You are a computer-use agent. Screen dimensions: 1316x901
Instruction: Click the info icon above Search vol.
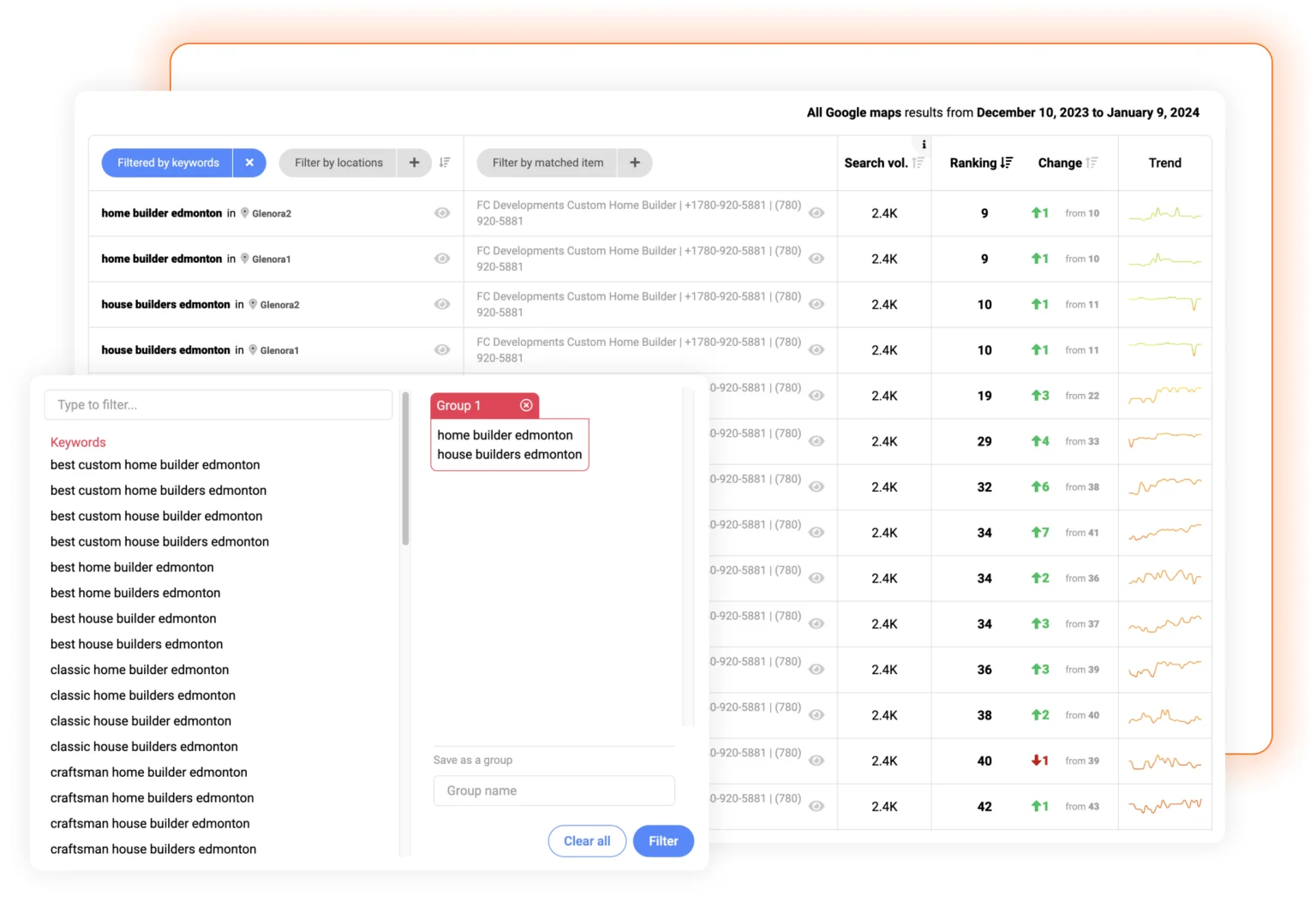point(924,145)
